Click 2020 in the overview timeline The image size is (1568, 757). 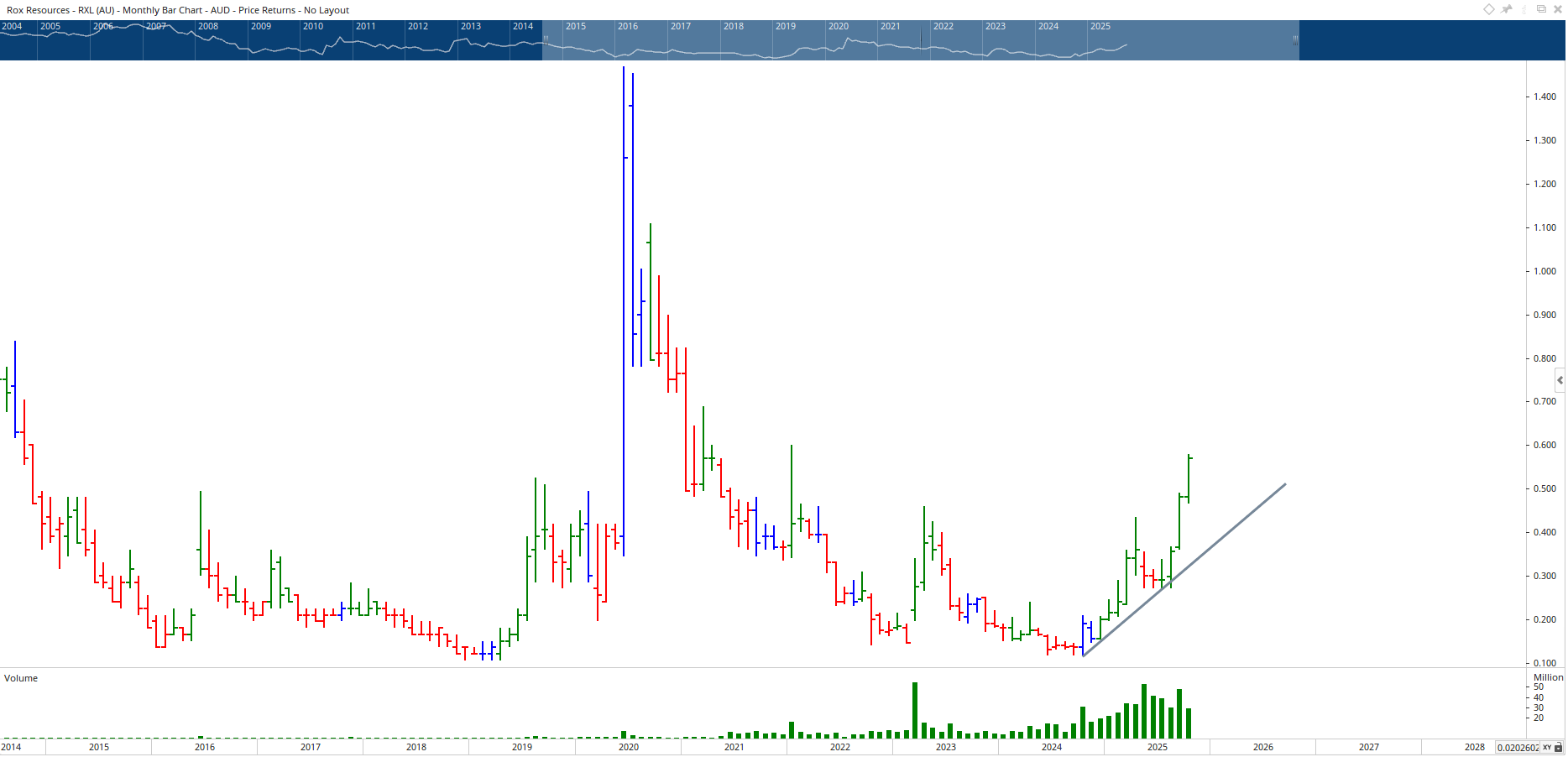coord(839,26)
